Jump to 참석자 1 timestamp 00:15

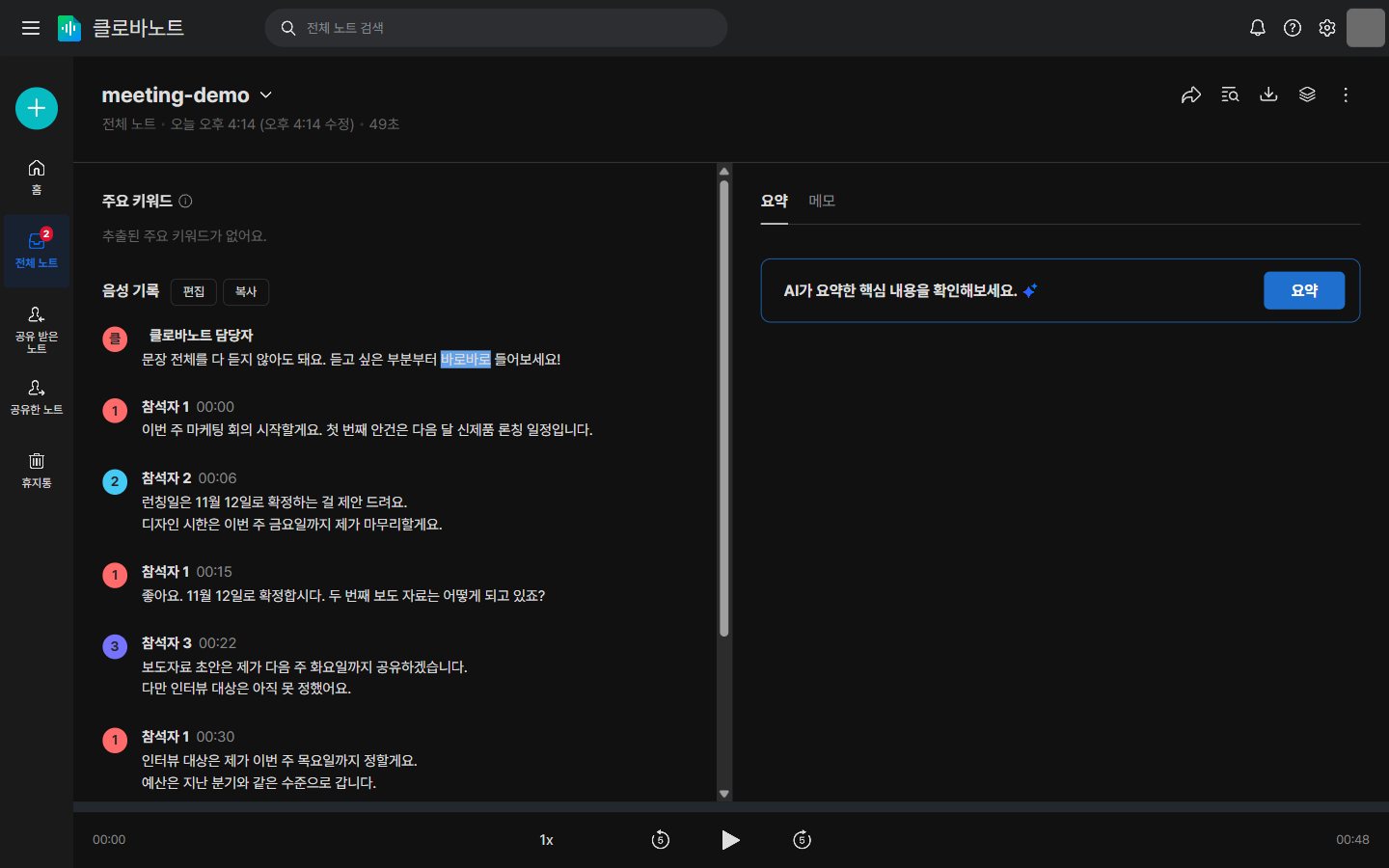tap(214, 572)
